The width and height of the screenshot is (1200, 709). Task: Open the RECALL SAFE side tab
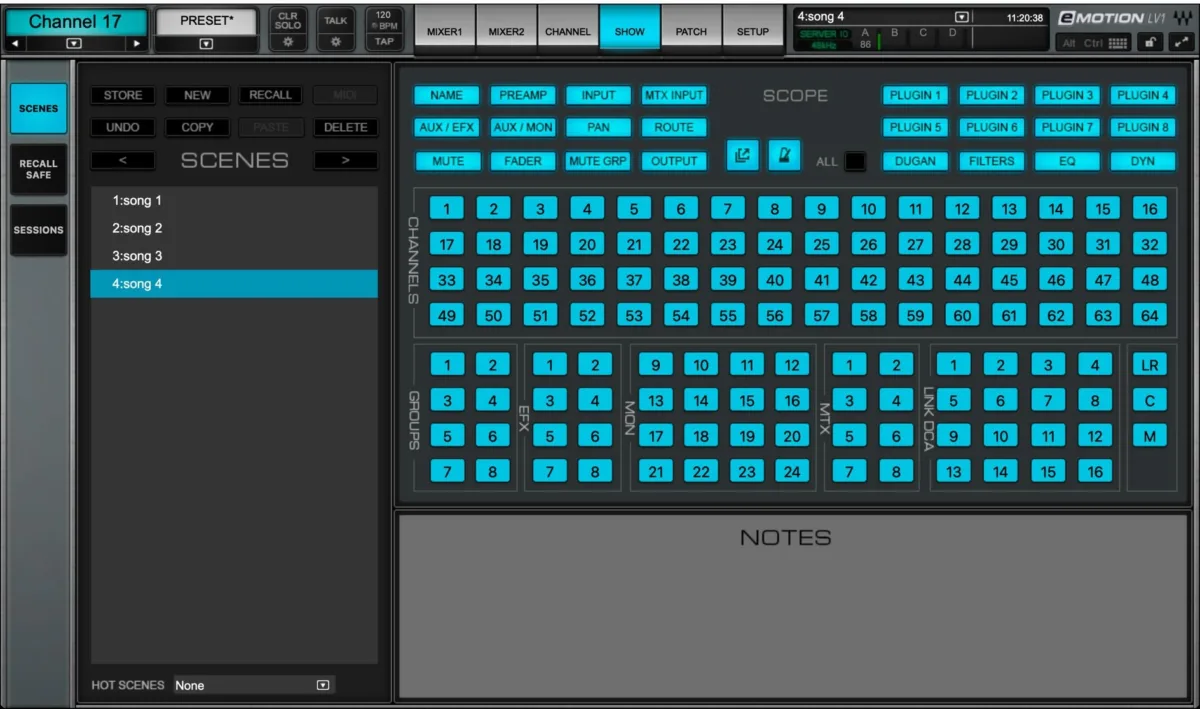(38, 169)
